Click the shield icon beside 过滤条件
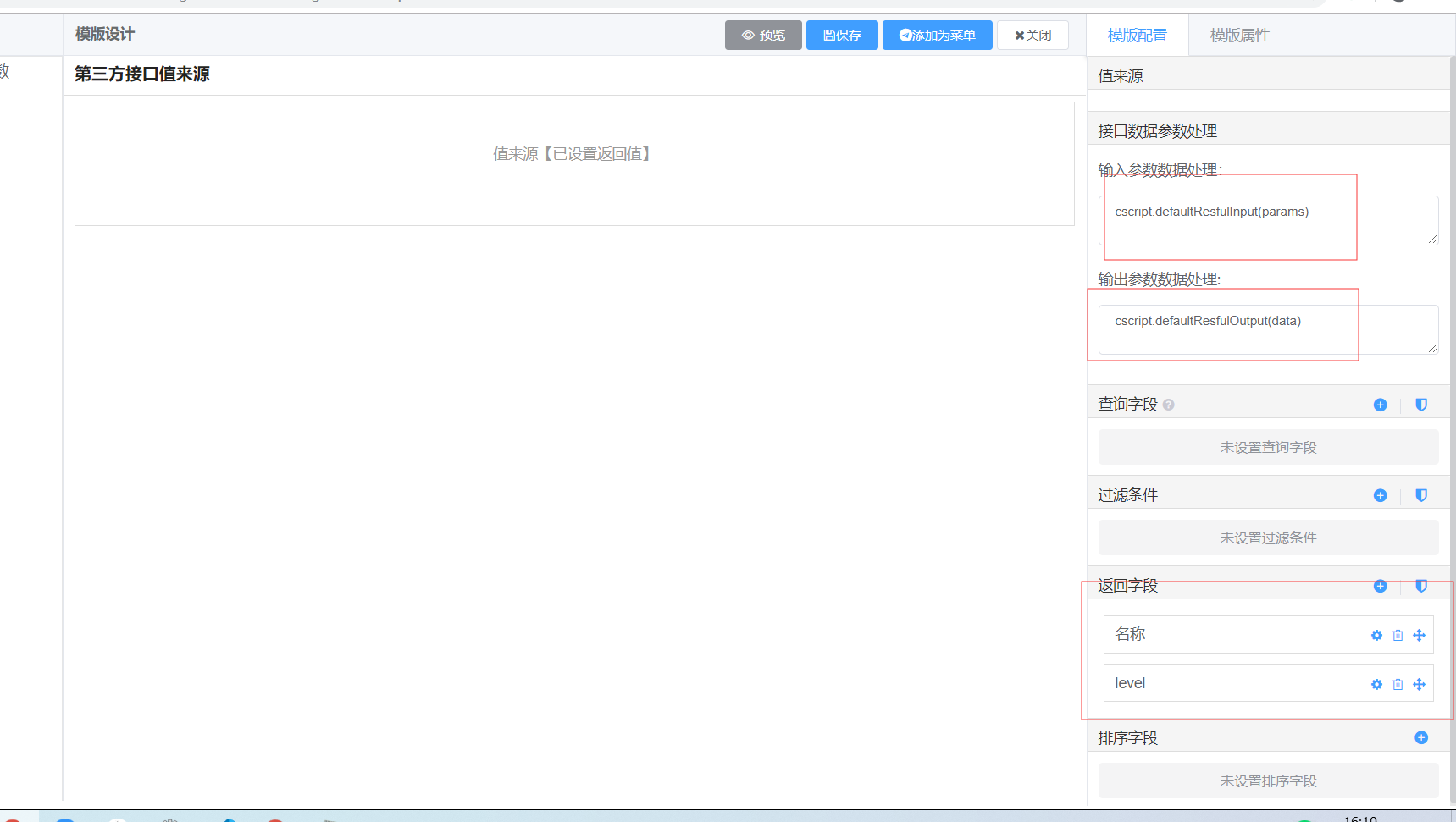This screenshot has width=1456, height=822. coord(1421,495)
